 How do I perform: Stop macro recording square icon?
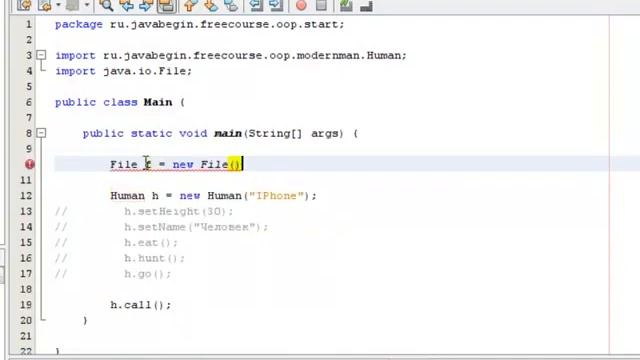pyautogui.click(x=322, y=5)
